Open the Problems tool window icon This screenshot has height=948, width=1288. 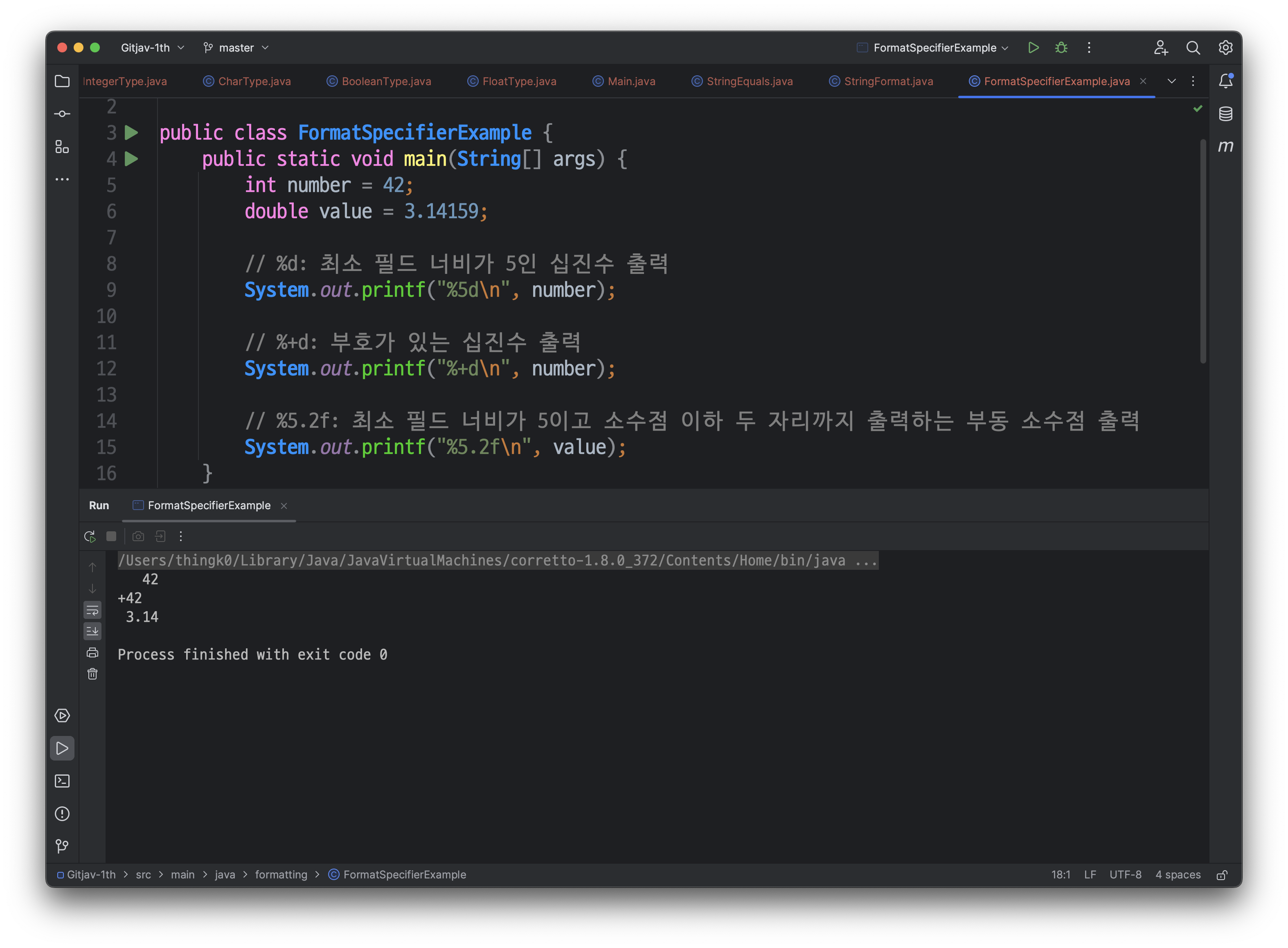point(62,814)
